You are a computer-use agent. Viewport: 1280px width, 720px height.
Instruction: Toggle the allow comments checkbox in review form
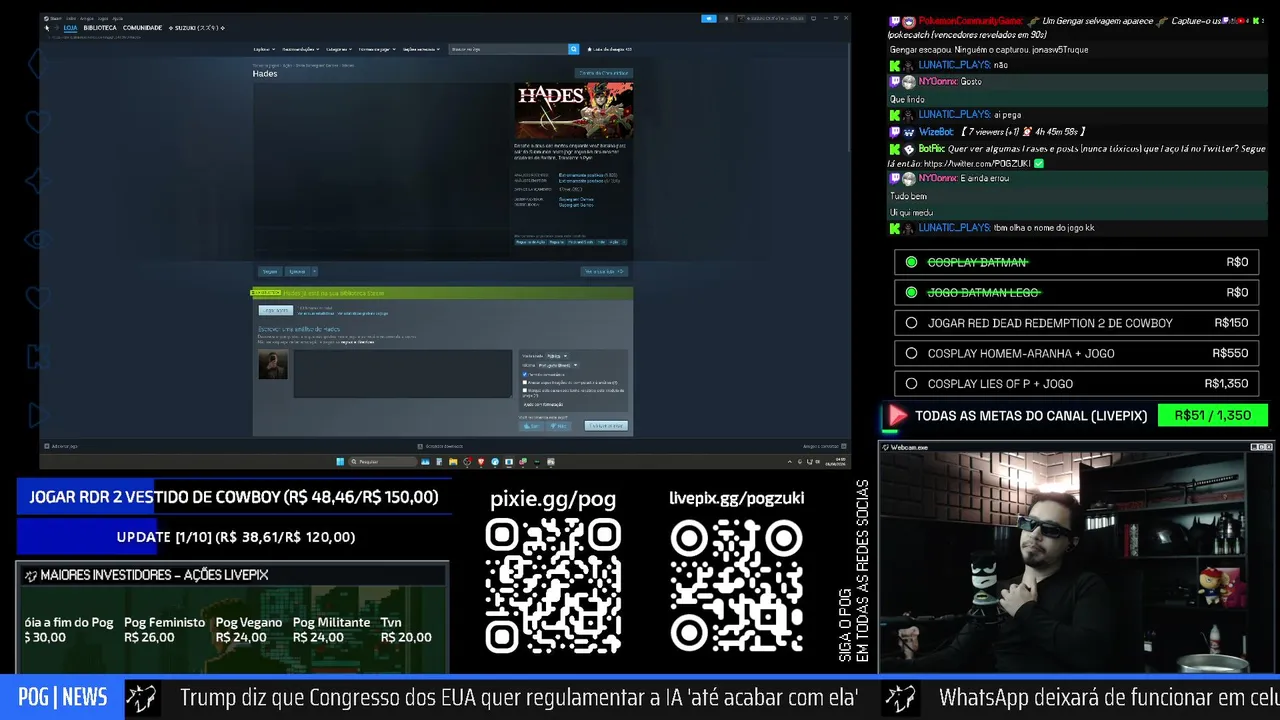(525, 374)
